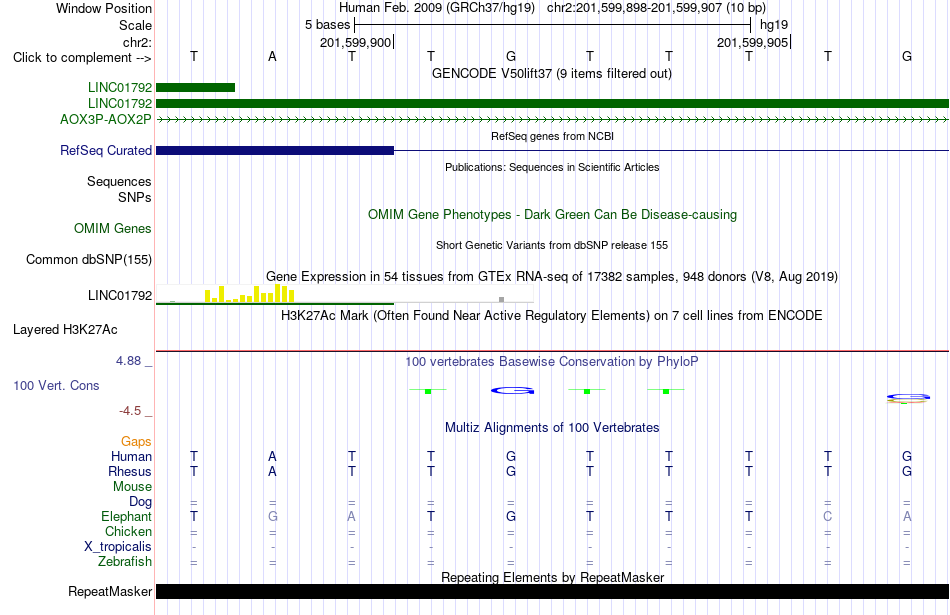
Task: Click the "chr2:" ruler label
Action: click(137, 42)
